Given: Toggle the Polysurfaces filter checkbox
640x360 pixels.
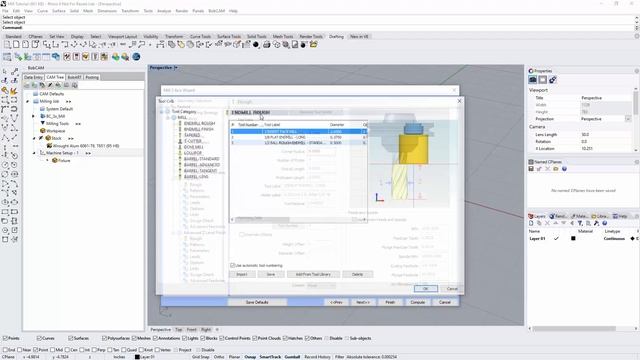Looking at the screenshot, I should pyautogui.click(x=104, y=338).
